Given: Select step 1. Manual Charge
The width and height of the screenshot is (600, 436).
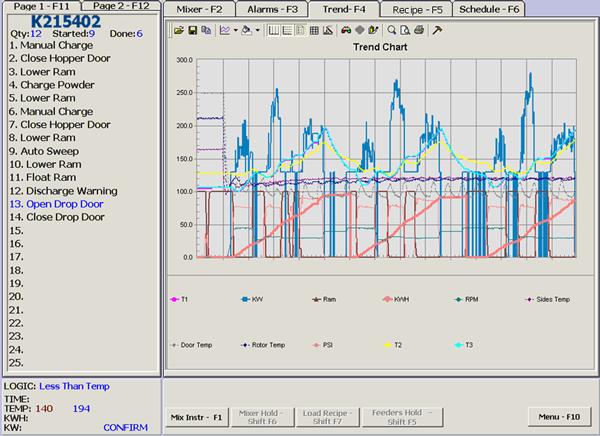Looking at the screenshot, I should point(51,45).
